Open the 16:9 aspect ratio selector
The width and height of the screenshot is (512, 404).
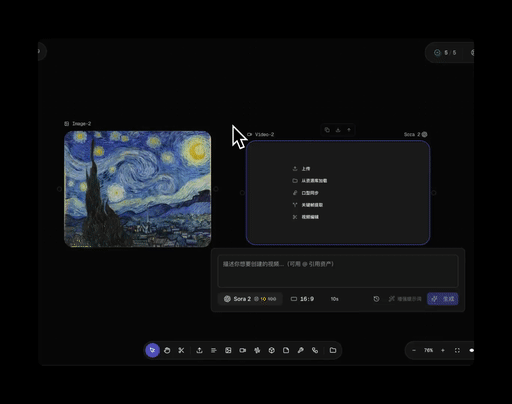point(302,299)
